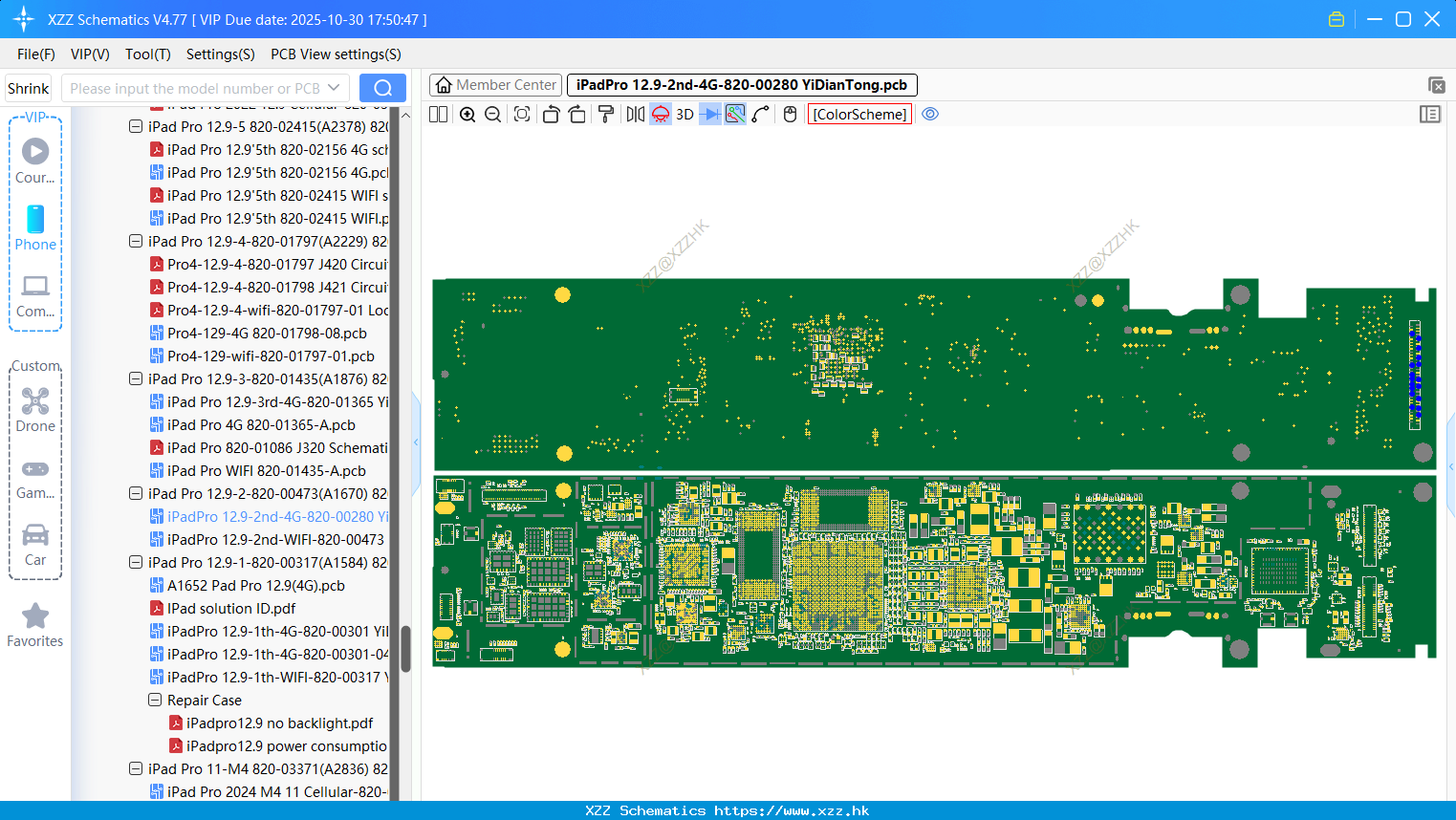Open iPad Pro 4G 820-01365-A.pcb

261,424
